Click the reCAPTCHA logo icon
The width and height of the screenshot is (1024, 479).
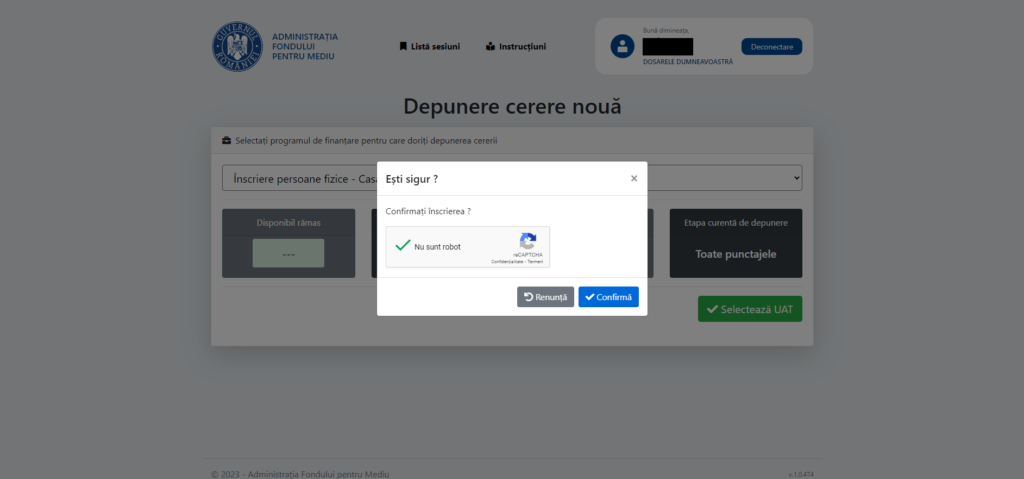coord(528,240)
